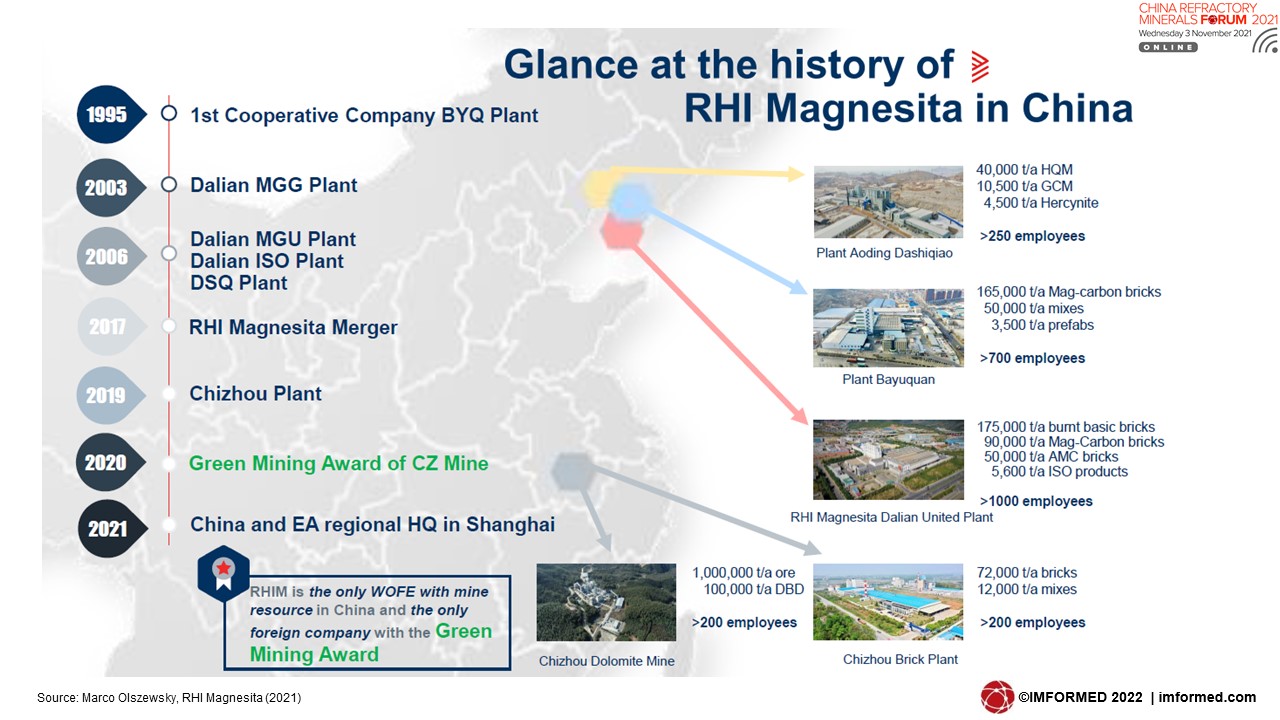
Task: Click '1st Cooperative Company BYQ Plant' text
Action: (364, 115)
